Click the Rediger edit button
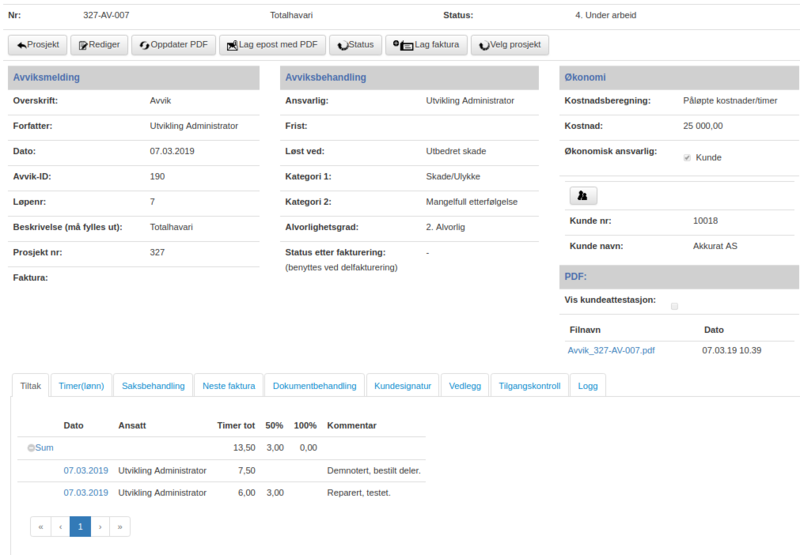Image resolution: width=800 pixels, height=555 pixels. [x=99, y=45]
